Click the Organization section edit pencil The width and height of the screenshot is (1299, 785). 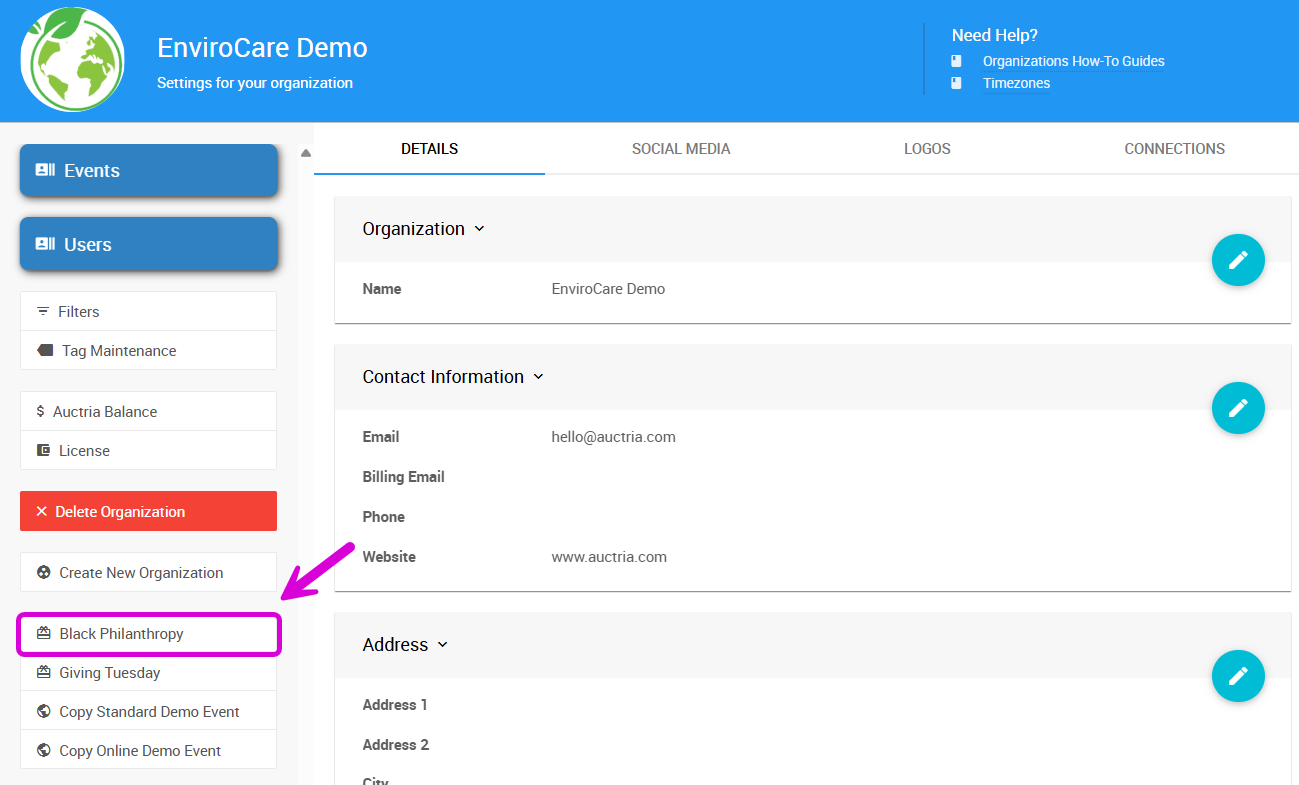coord(1238,260)
